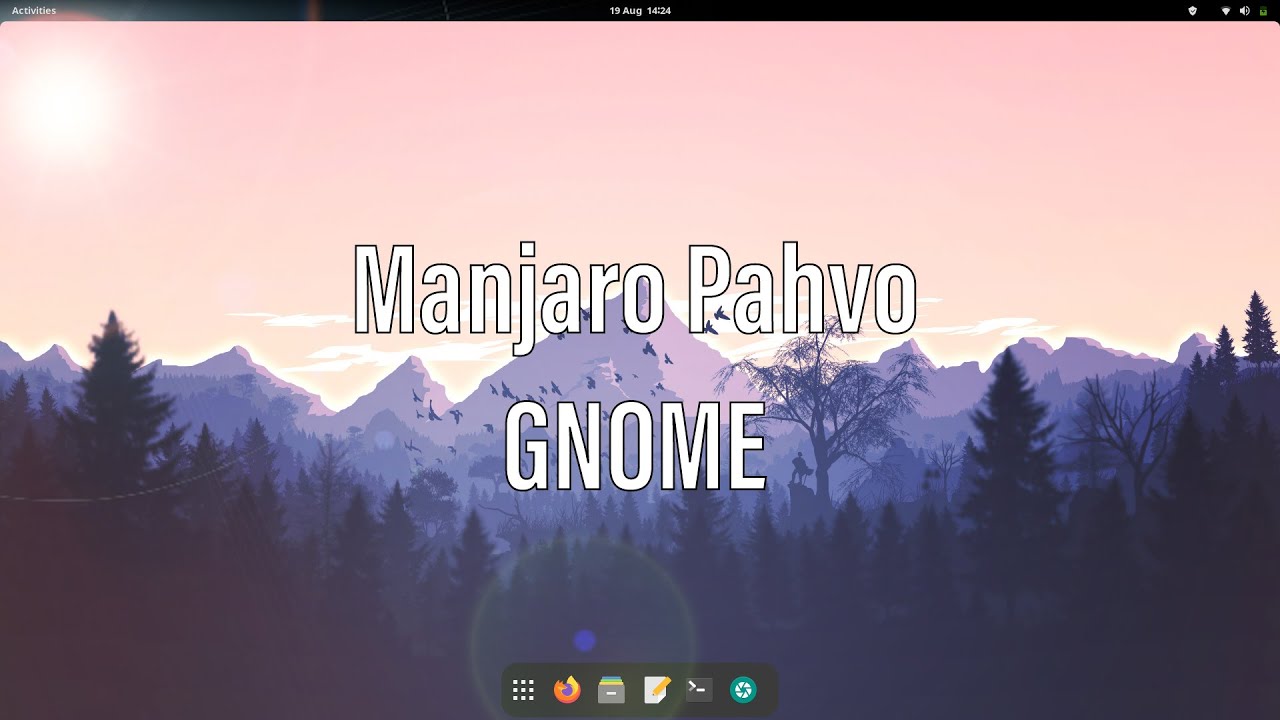Click the Activities button in top bar
The width and height of the screenshot is (1280, 720).
pos(34,10)
